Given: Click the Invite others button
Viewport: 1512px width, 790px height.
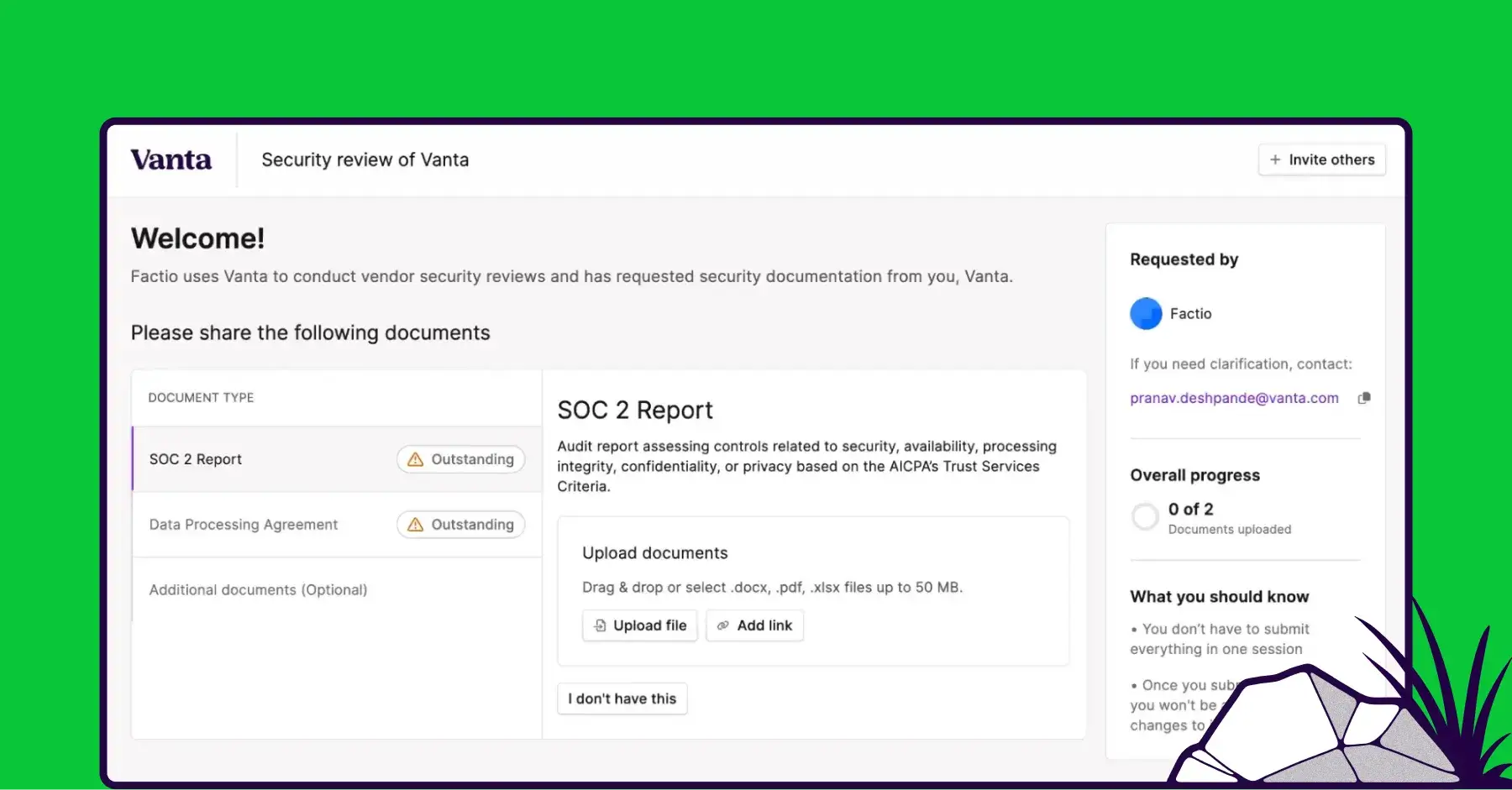Looking at the screenshot, I should click(1321, 160).
